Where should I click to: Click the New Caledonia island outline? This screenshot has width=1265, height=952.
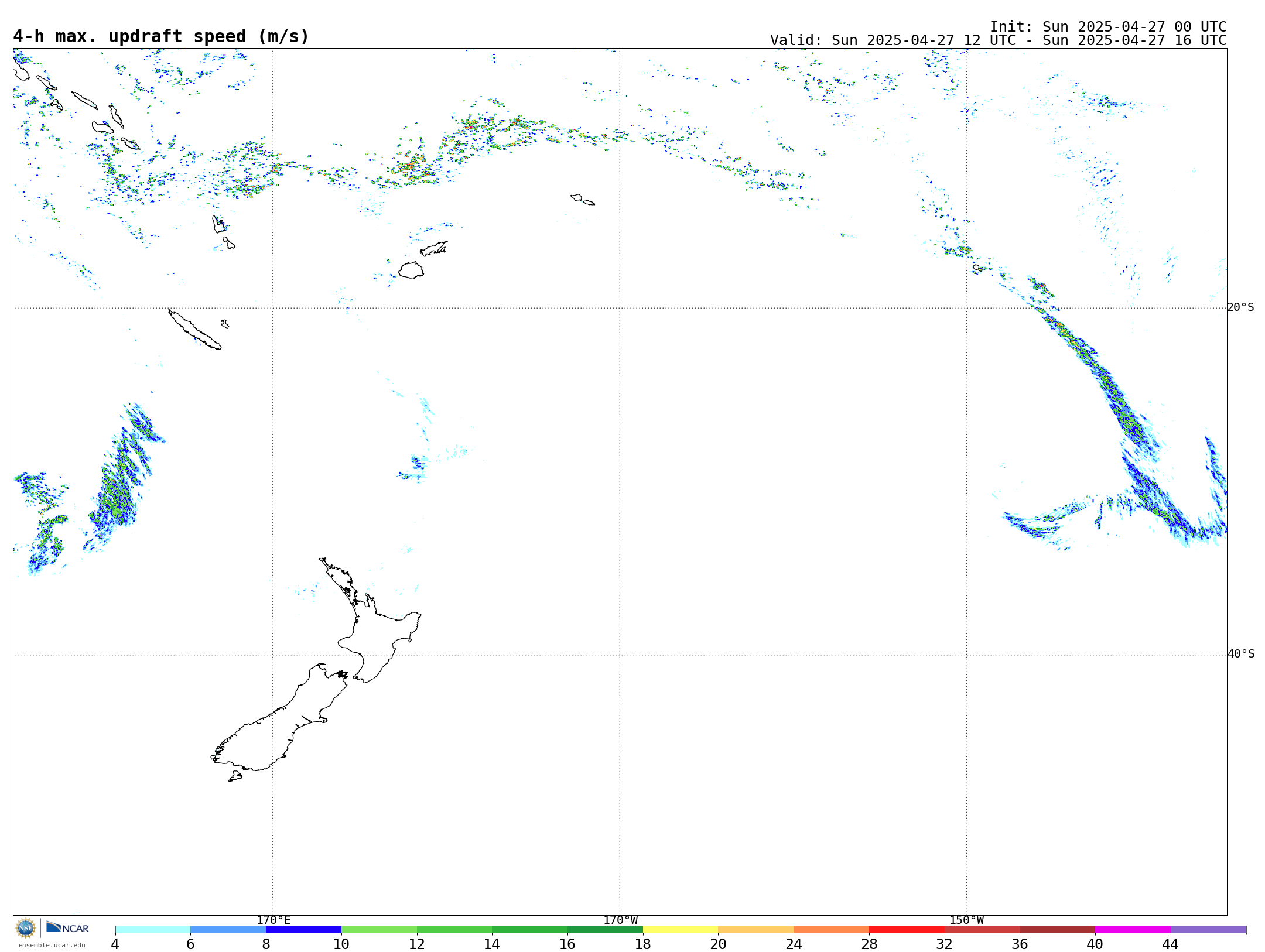tap(195, 330)
